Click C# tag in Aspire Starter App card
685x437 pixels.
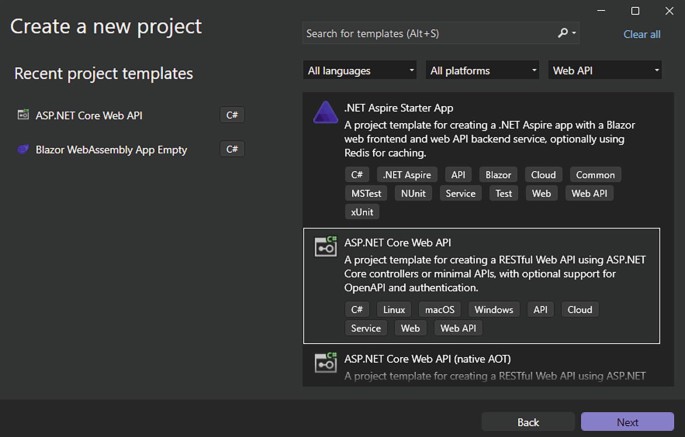[x=356, y=175]
